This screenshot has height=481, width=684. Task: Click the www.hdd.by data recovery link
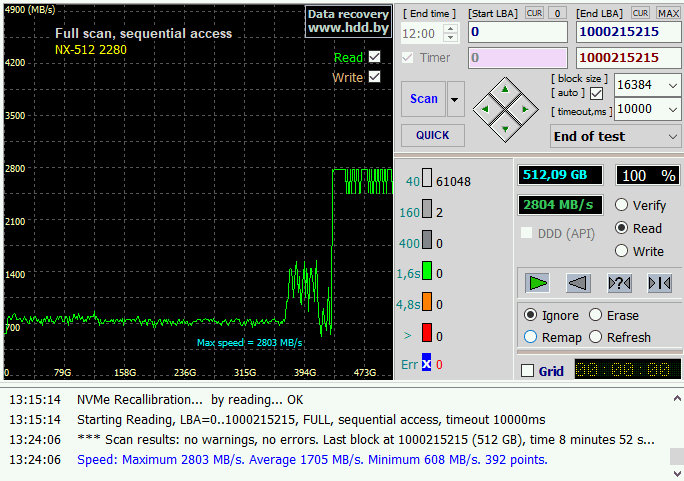click(x=348, y=21)
